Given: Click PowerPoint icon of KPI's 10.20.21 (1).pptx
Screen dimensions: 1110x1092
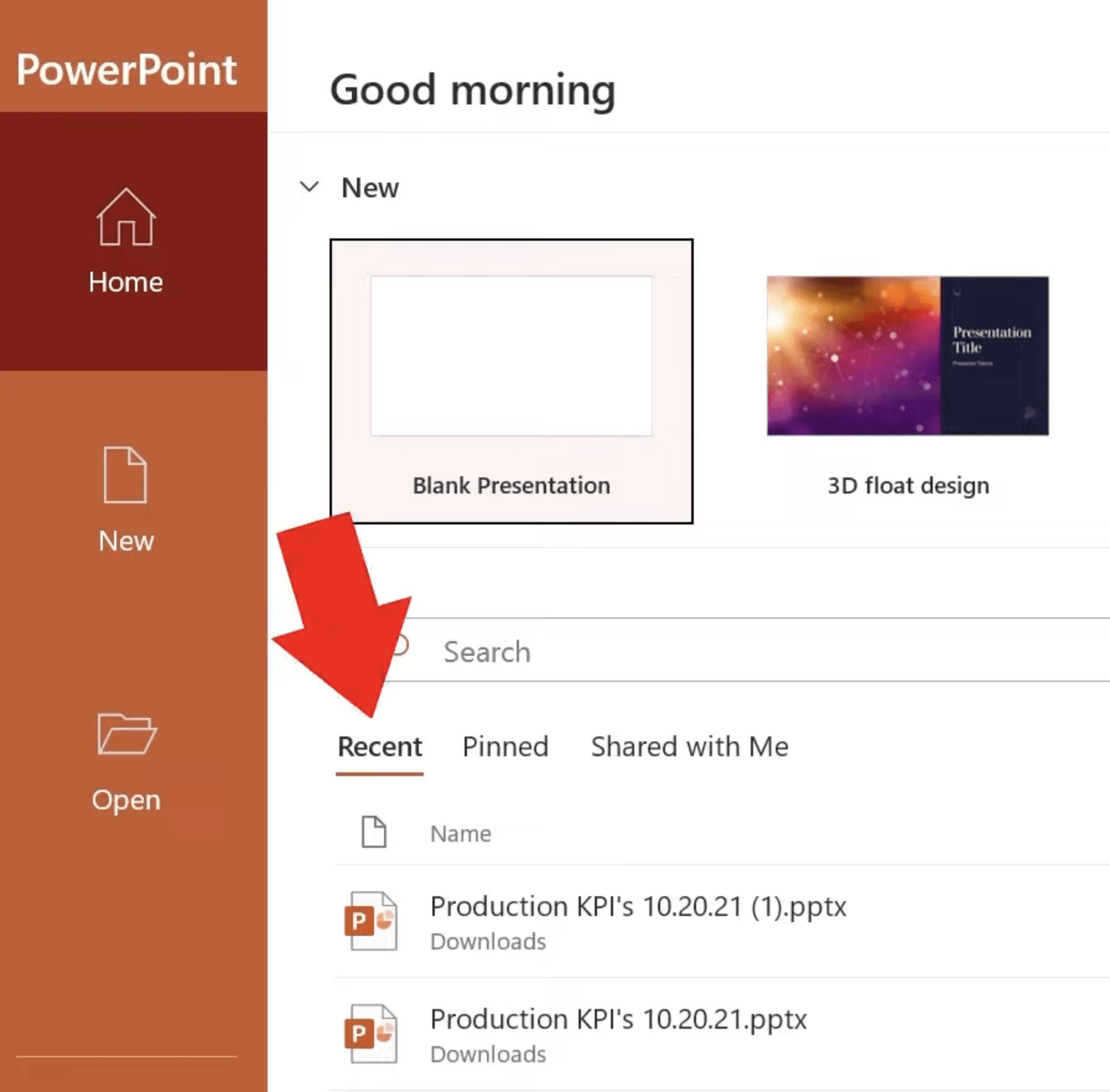Looking at the screenshot, I should pyautogui.click(x=371, y=921).
